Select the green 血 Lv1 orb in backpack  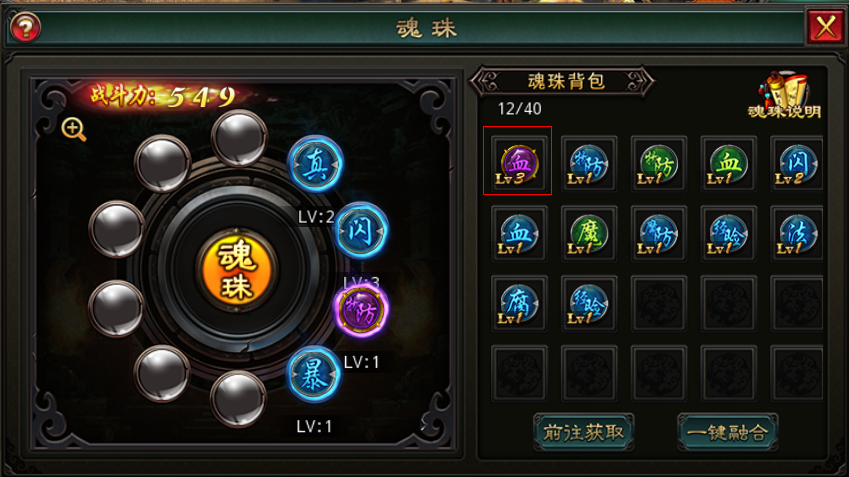coord(728,163)
